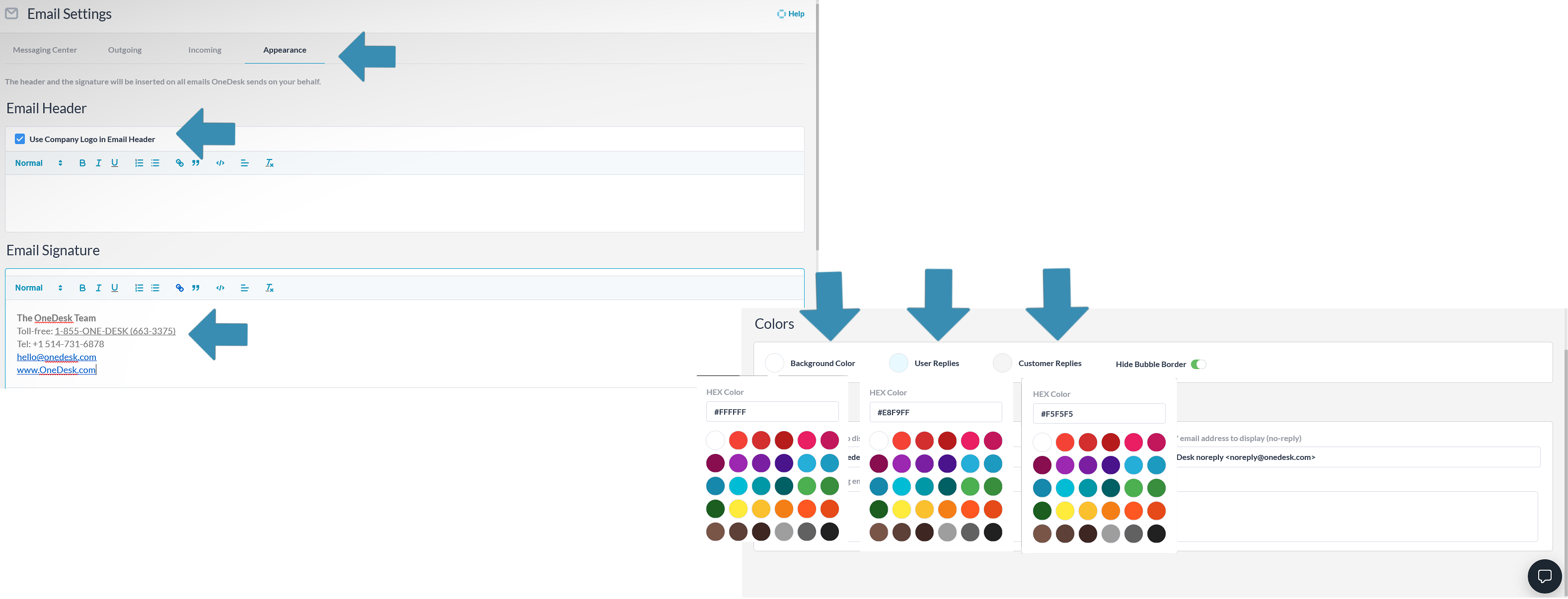Open Normal style dropdown in Email Signature

click(x=38, y=288)
